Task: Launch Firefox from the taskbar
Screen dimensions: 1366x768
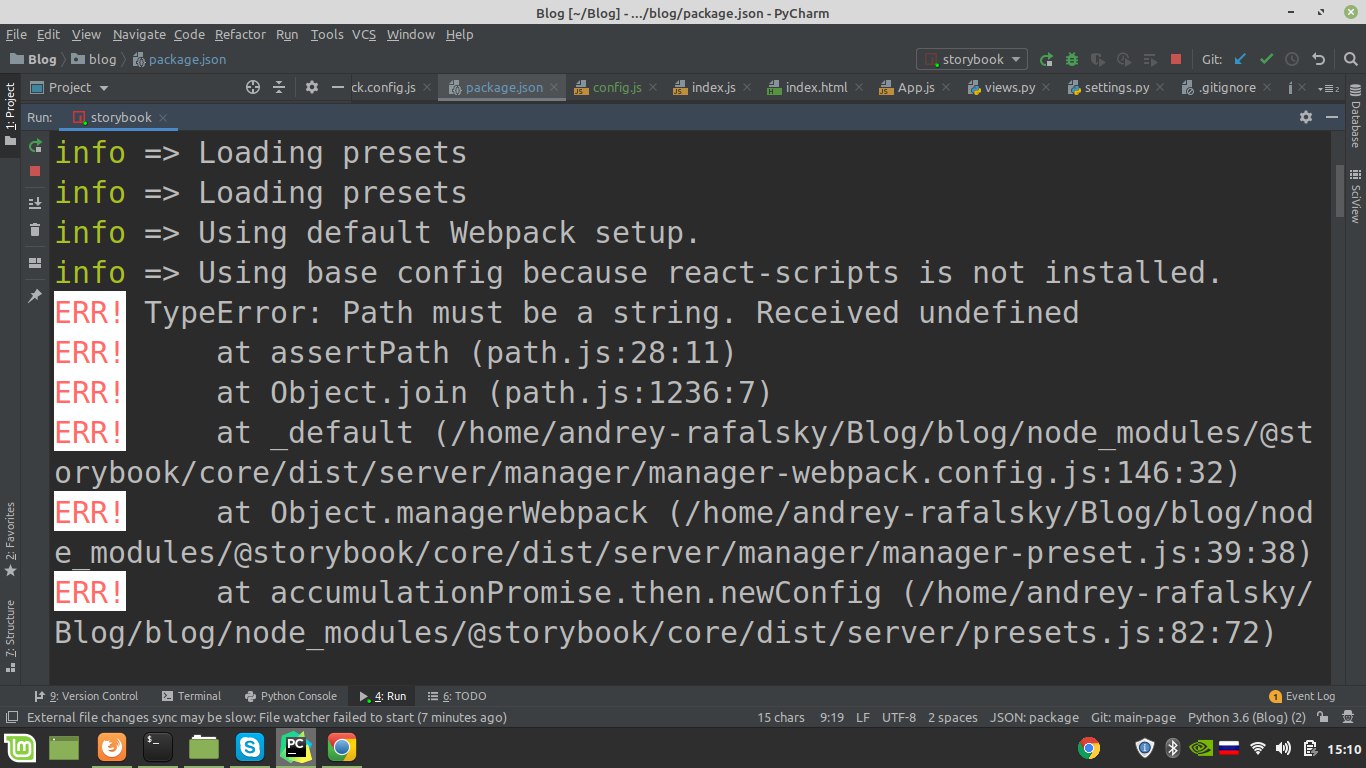Action: (111, 747)
